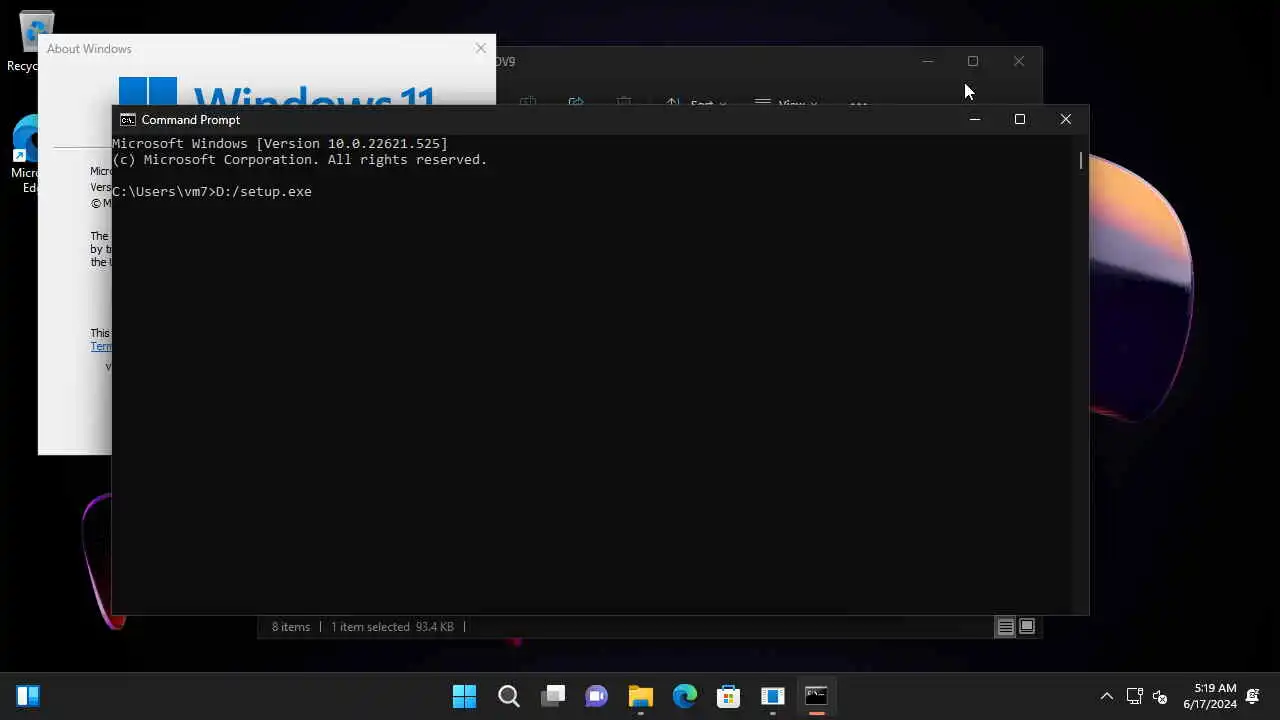Show hidden system tray icons

point(1107,696)
